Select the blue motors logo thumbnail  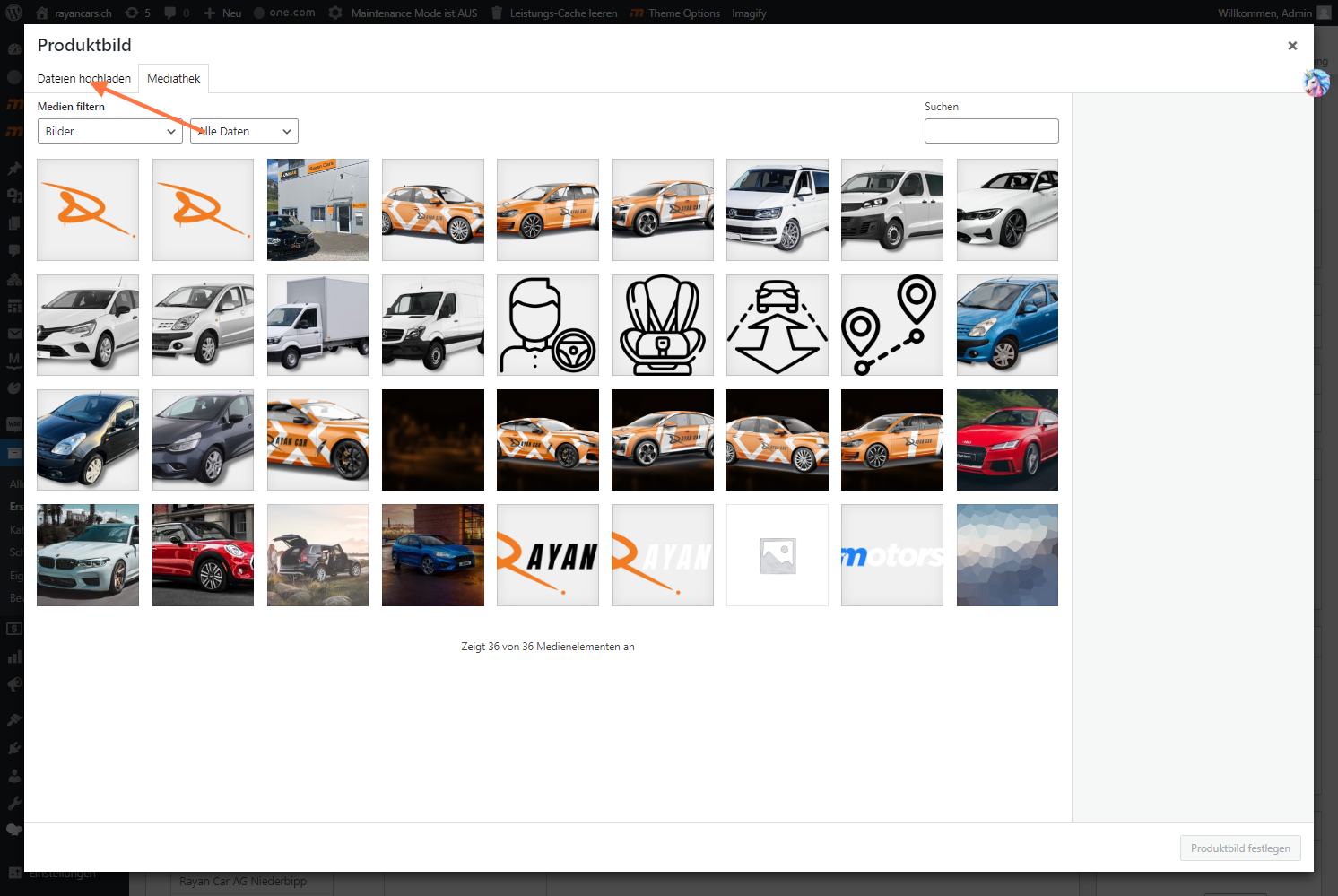coord(892,555)
